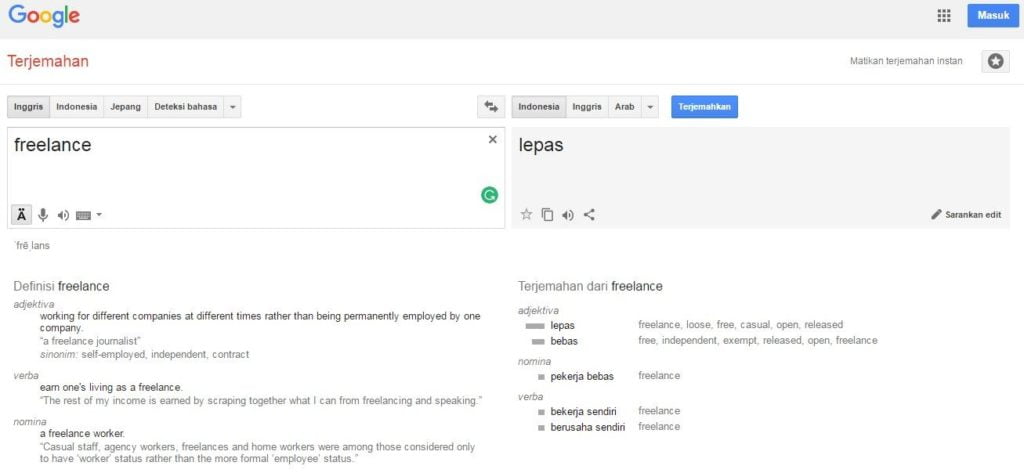The width and height of the screenshot is (1024, 473).
Task: Open the Google logo homepage
Action: pos(44,16)
